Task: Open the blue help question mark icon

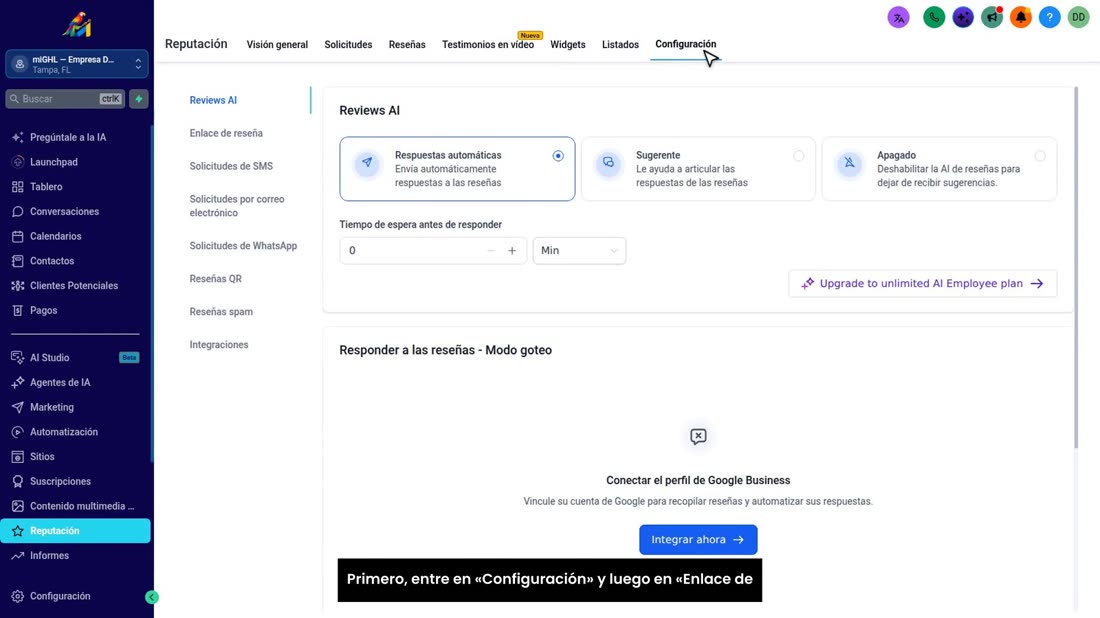Action: pos(1049,18)
